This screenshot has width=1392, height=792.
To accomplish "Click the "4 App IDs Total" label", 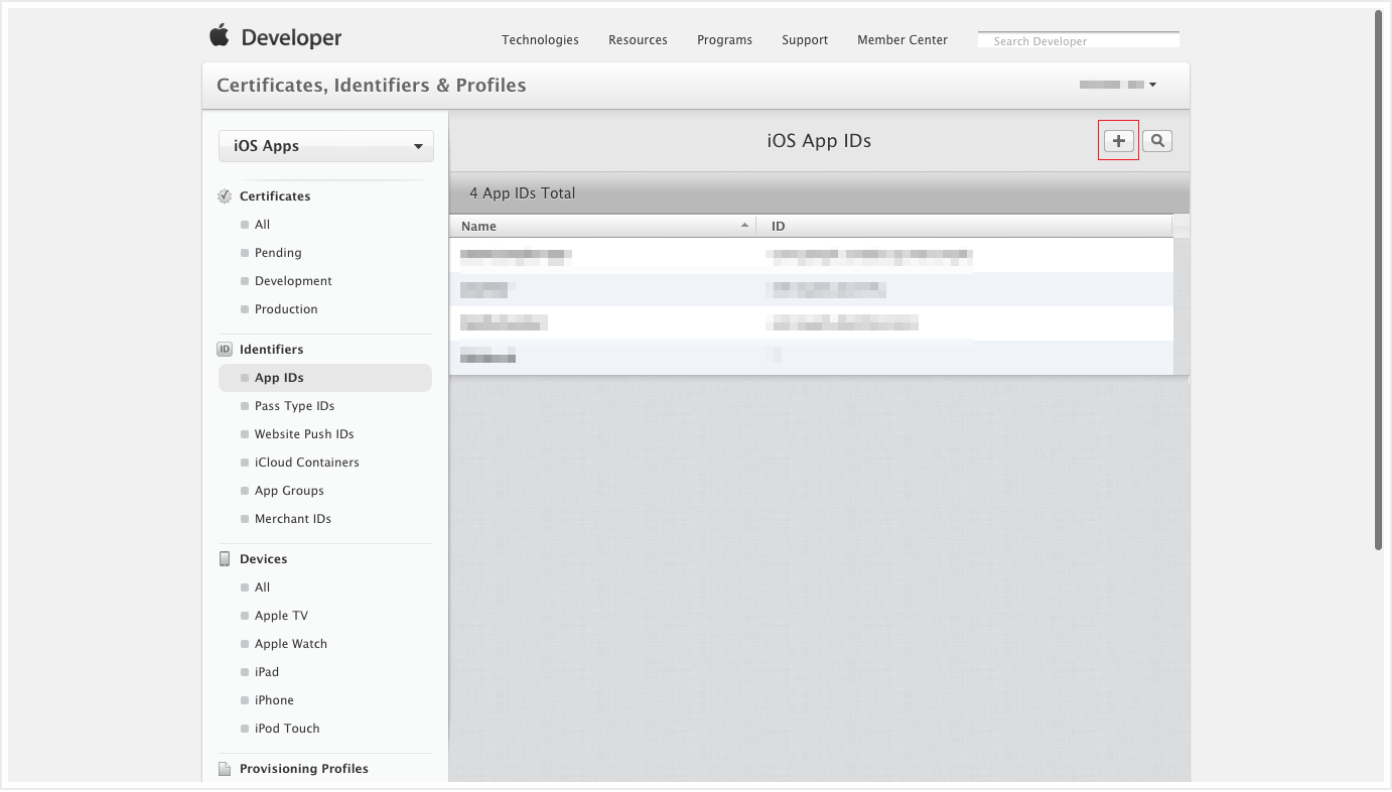I will (522, 193).
